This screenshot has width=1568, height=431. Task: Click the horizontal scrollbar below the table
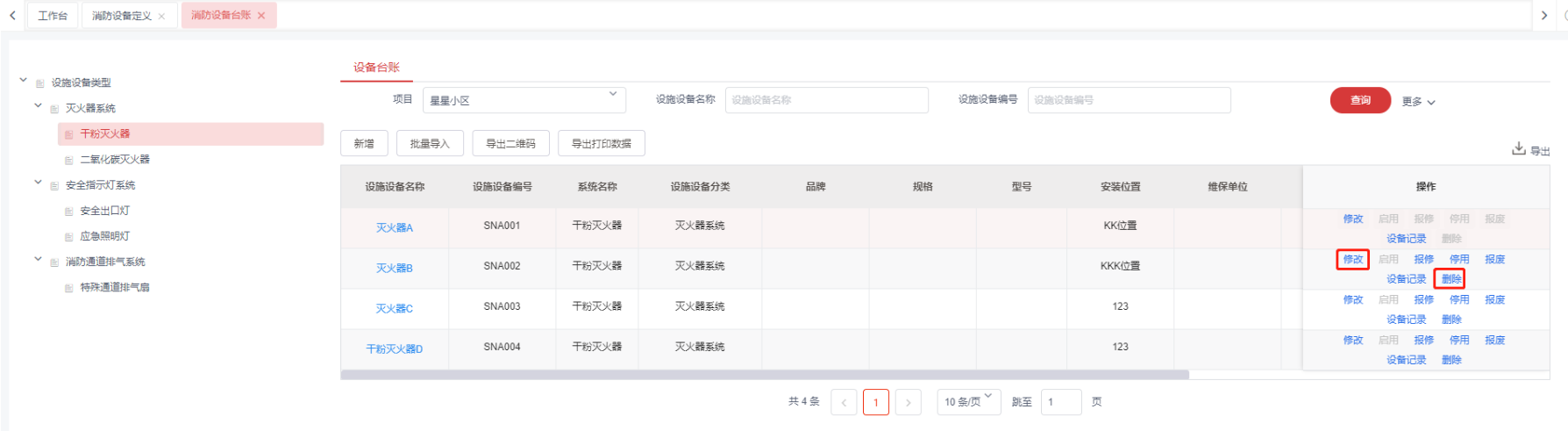click(x=763, y=375)
